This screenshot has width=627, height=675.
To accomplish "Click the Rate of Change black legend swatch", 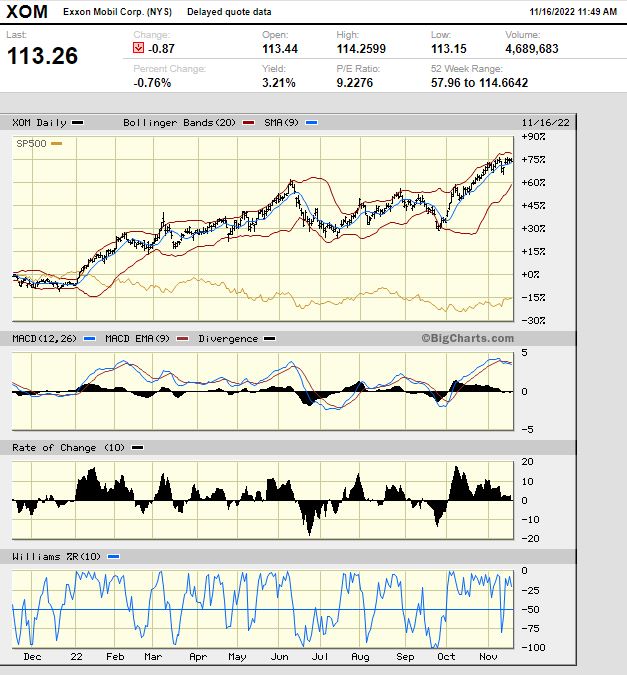I will coord(137,448).
